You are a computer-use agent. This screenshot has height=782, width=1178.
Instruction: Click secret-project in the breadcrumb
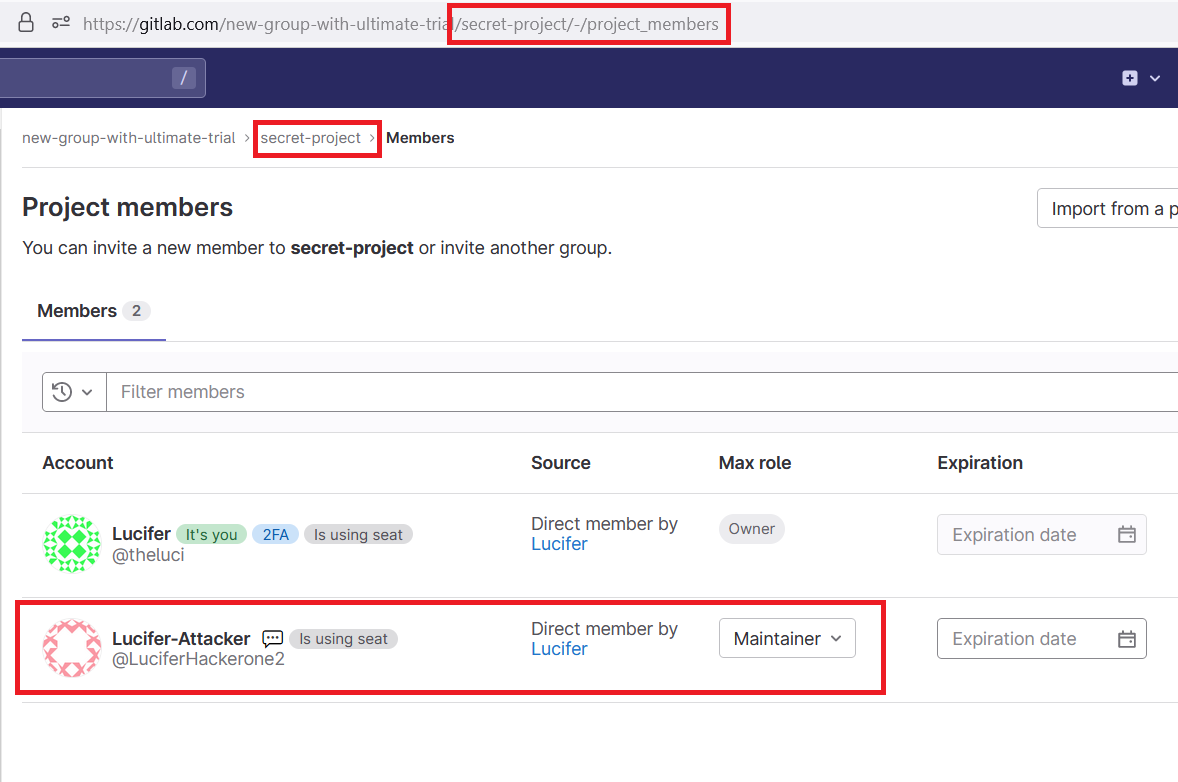310,138
